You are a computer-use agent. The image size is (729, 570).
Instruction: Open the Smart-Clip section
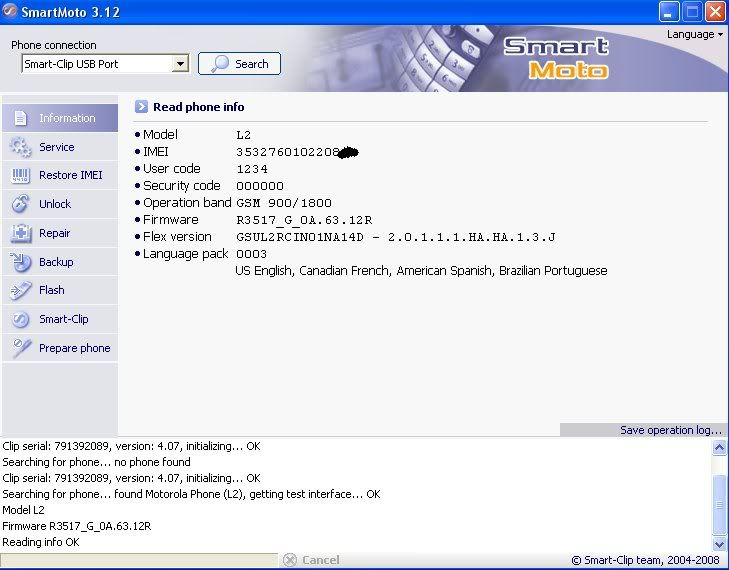pos(60,319)
